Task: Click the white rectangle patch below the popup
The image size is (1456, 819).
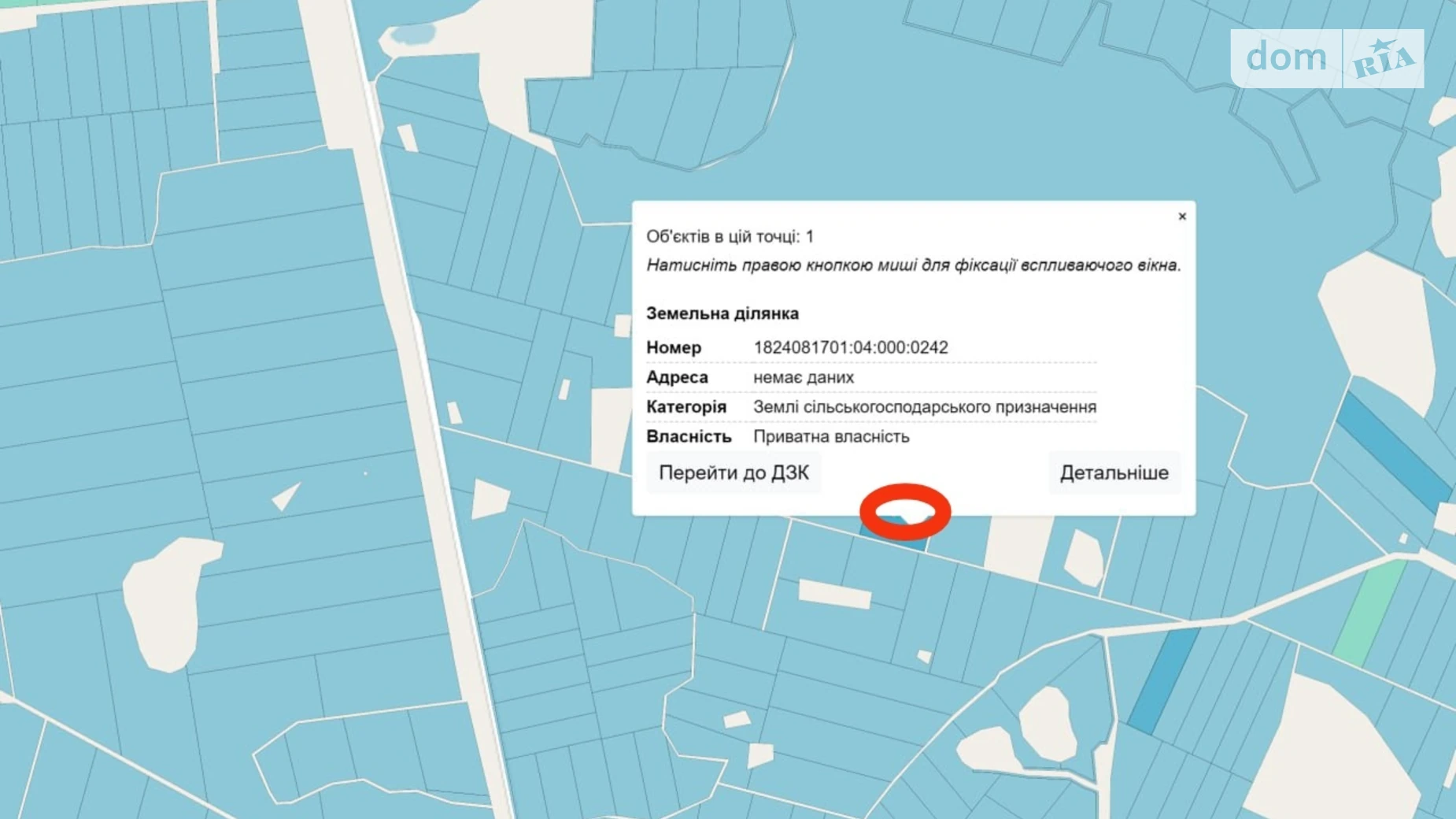Action: [x=834, y=594]
